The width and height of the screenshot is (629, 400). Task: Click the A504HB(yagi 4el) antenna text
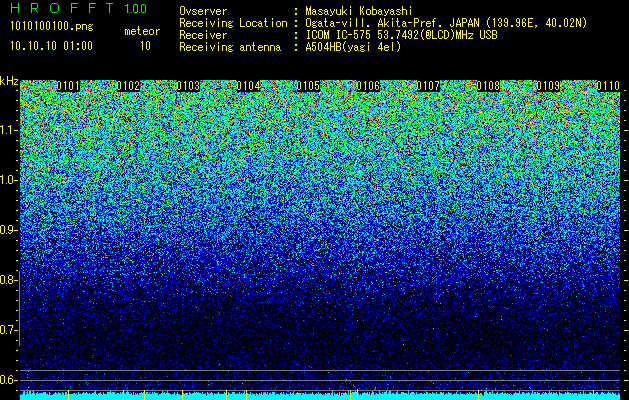pos(353,47)
